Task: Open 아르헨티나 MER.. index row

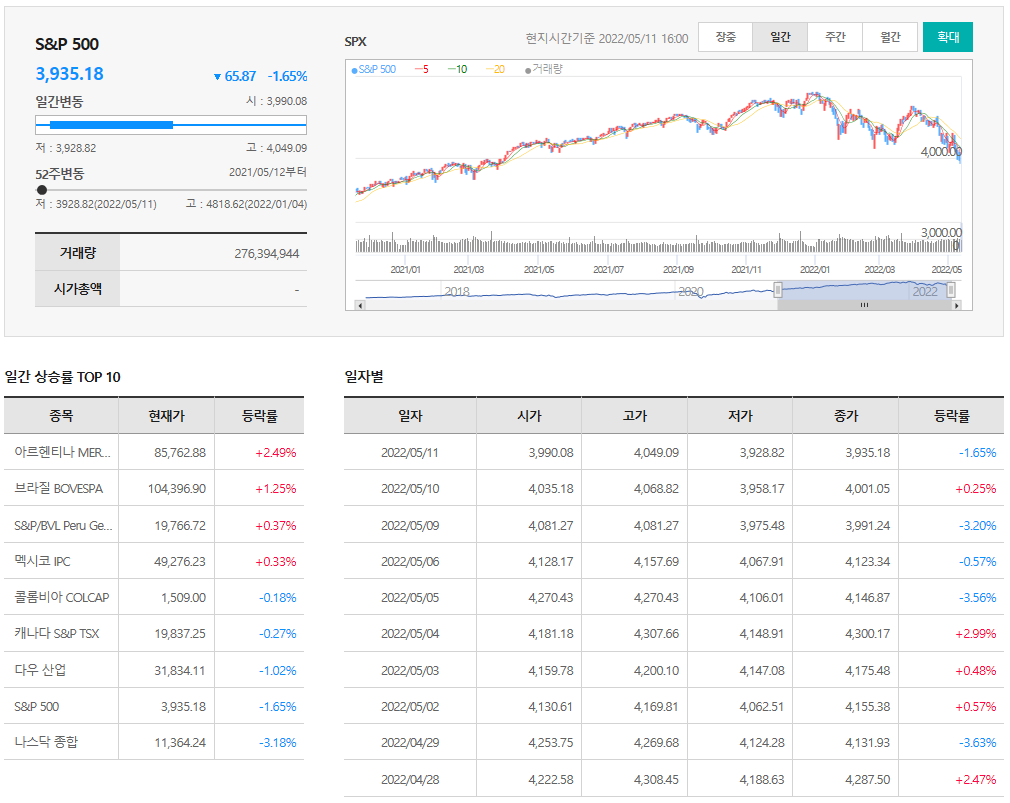Action: click(154, 452)
